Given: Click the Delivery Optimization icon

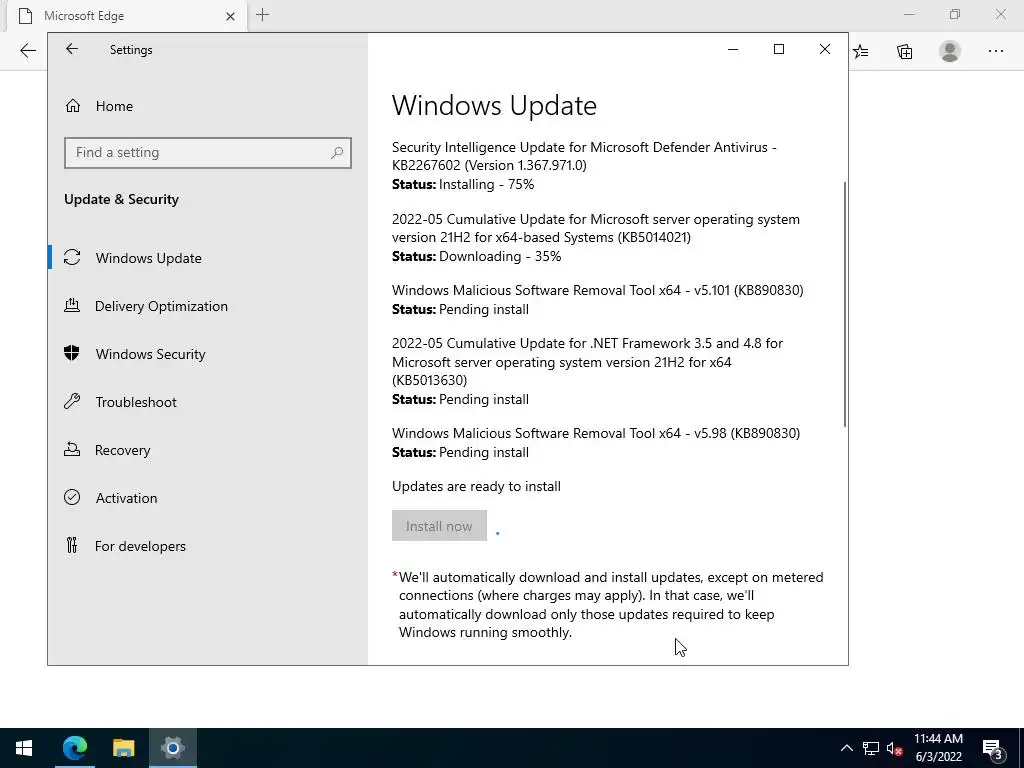Looking at the screenshot, I should [x=72, y=305].
